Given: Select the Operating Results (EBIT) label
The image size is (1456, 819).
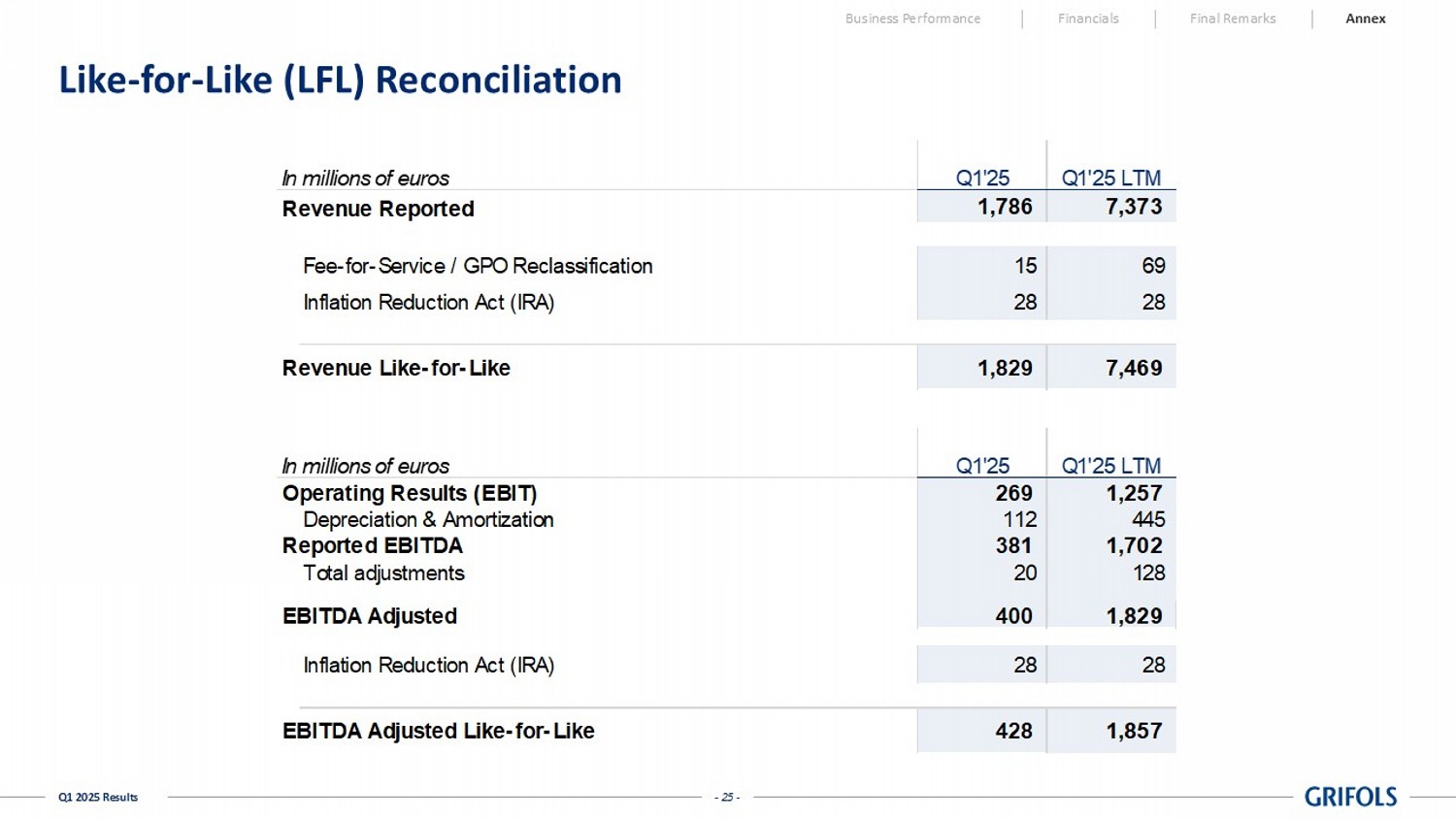Looking at the screenshot, I should click(x=409, y=493).
